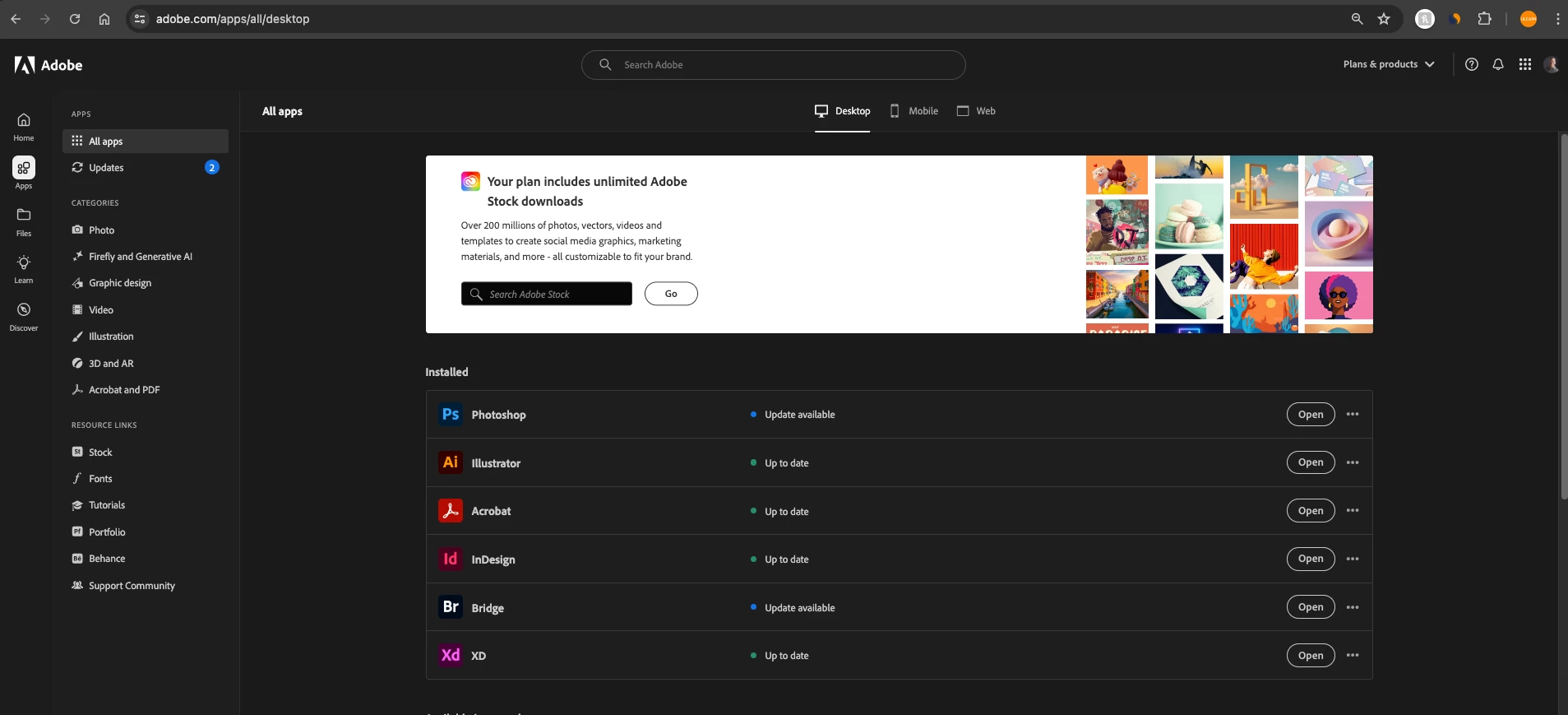The height and width of the screenshot is (715, 1568).
Task: Select All apps in sidebar
Action: (146, 141)
